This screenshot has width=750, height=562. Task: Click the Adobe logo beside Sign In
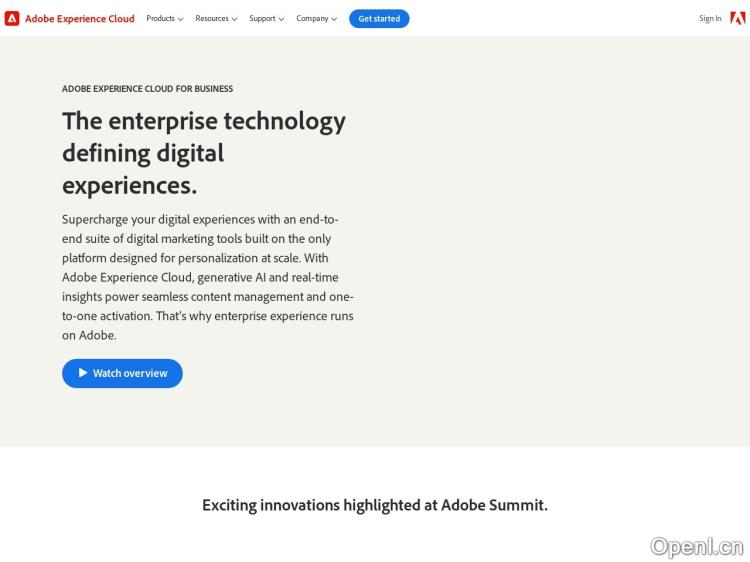tap(737, 18)
